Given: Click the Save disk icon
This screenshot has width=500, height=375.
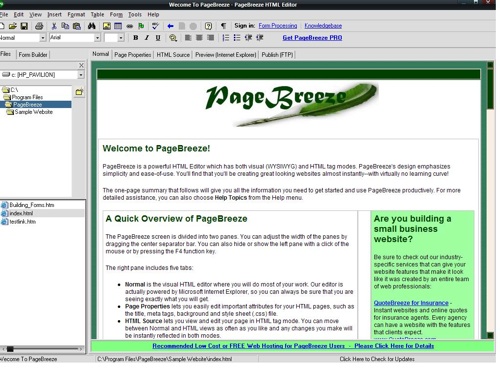Looking at the screenshot, I should tap(24, 26).
